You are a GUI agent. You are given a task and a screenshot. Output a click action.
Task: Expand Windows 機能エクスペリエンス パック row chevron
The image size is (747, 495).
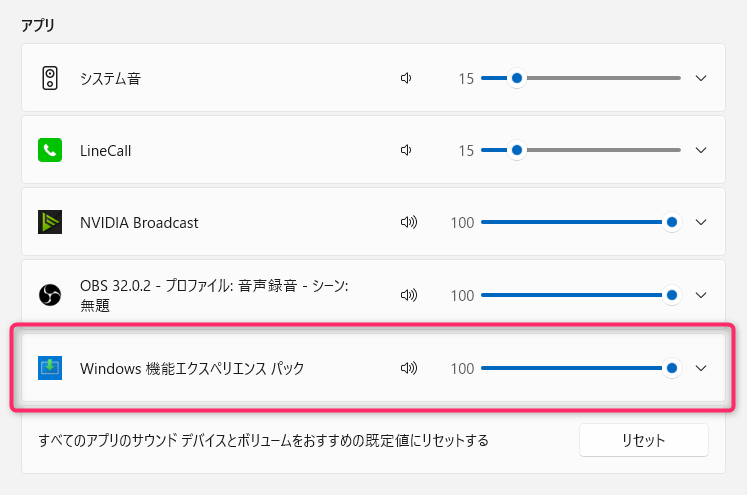coord(701,368)
